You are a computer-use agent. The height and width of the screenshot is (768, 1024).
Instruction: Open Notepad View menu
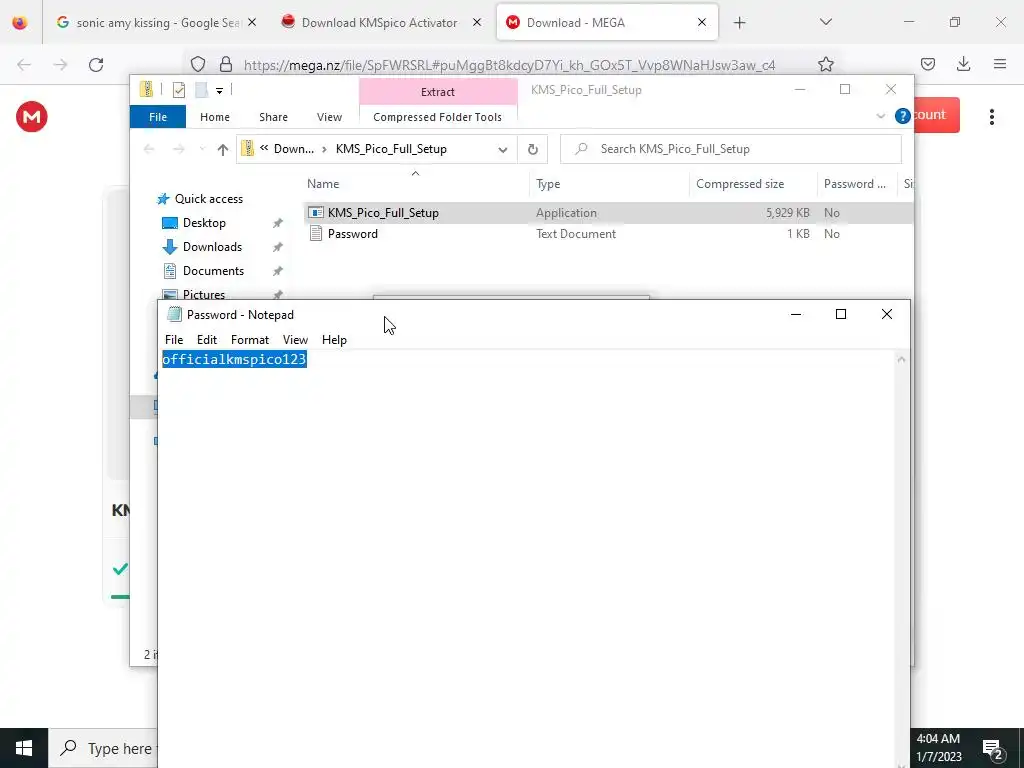coord(295,340)
